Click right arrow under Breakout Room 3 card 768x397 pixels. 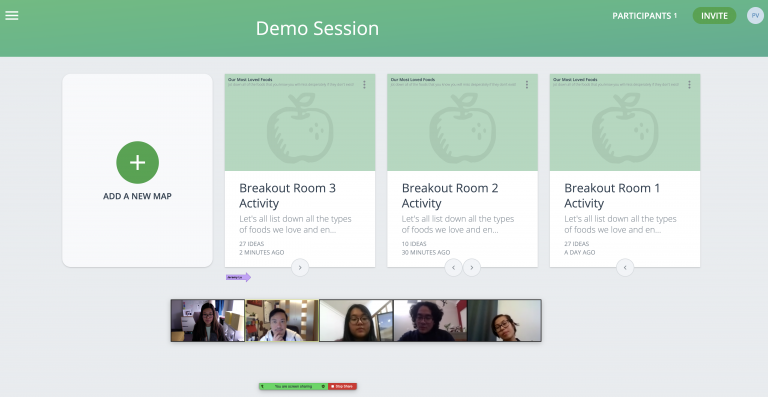point(300,268)
